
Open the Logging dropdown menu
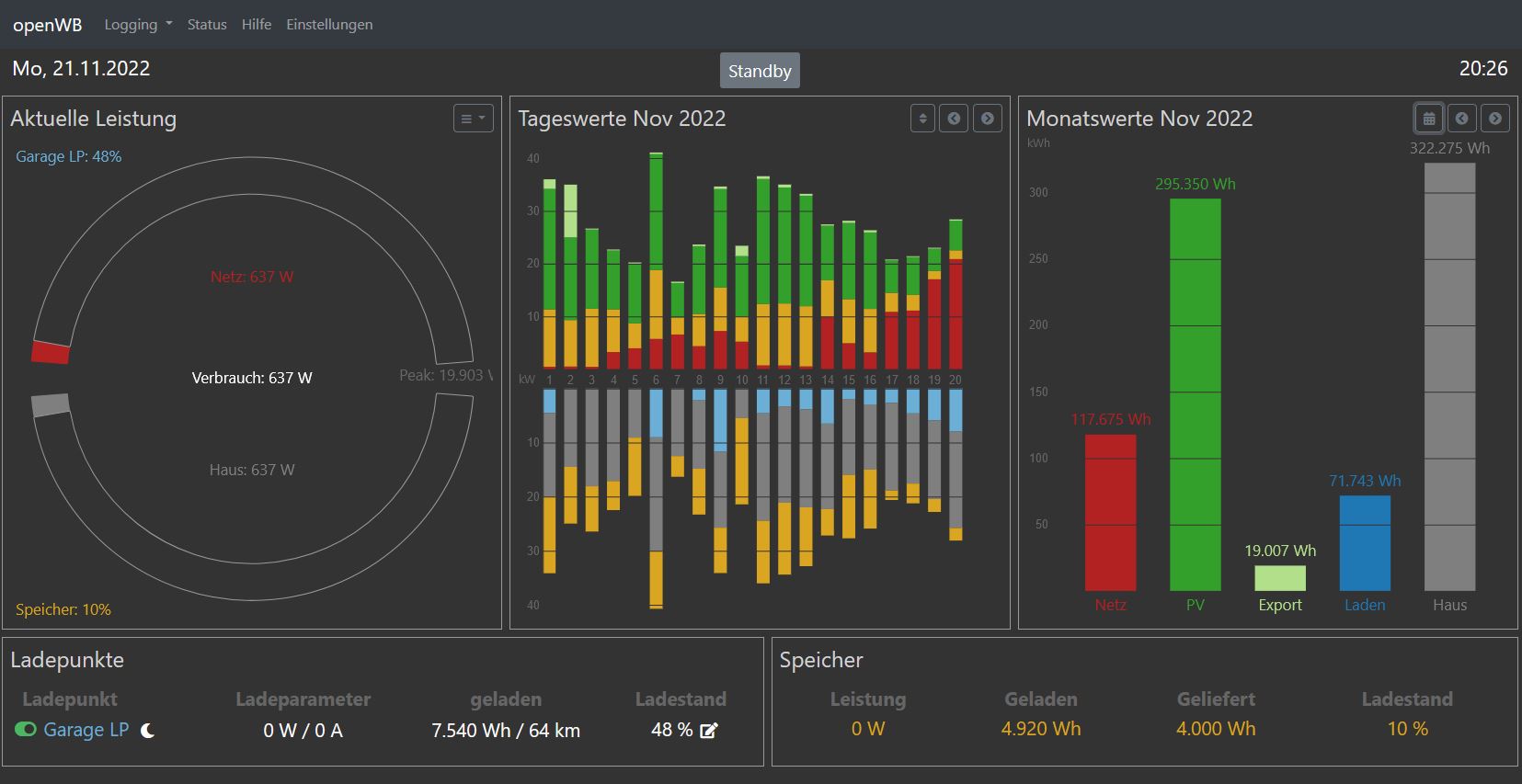point(137,25)
